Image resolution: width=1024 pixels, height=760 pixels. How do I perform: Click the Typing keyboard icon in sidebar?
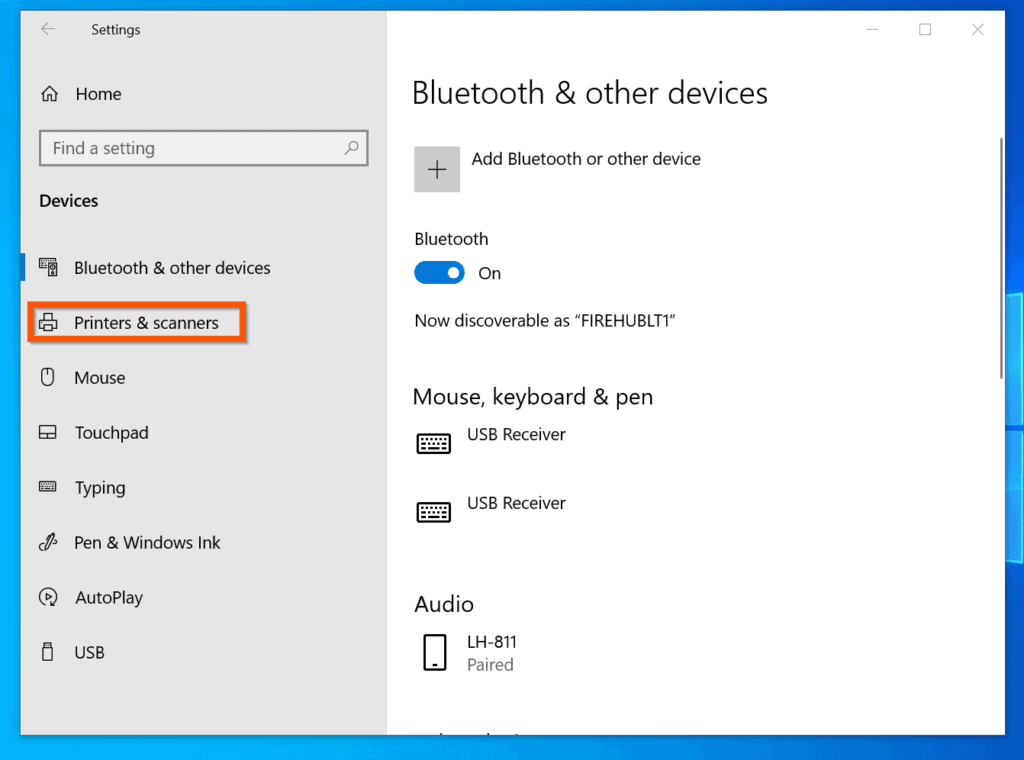(x=48, y=486)
